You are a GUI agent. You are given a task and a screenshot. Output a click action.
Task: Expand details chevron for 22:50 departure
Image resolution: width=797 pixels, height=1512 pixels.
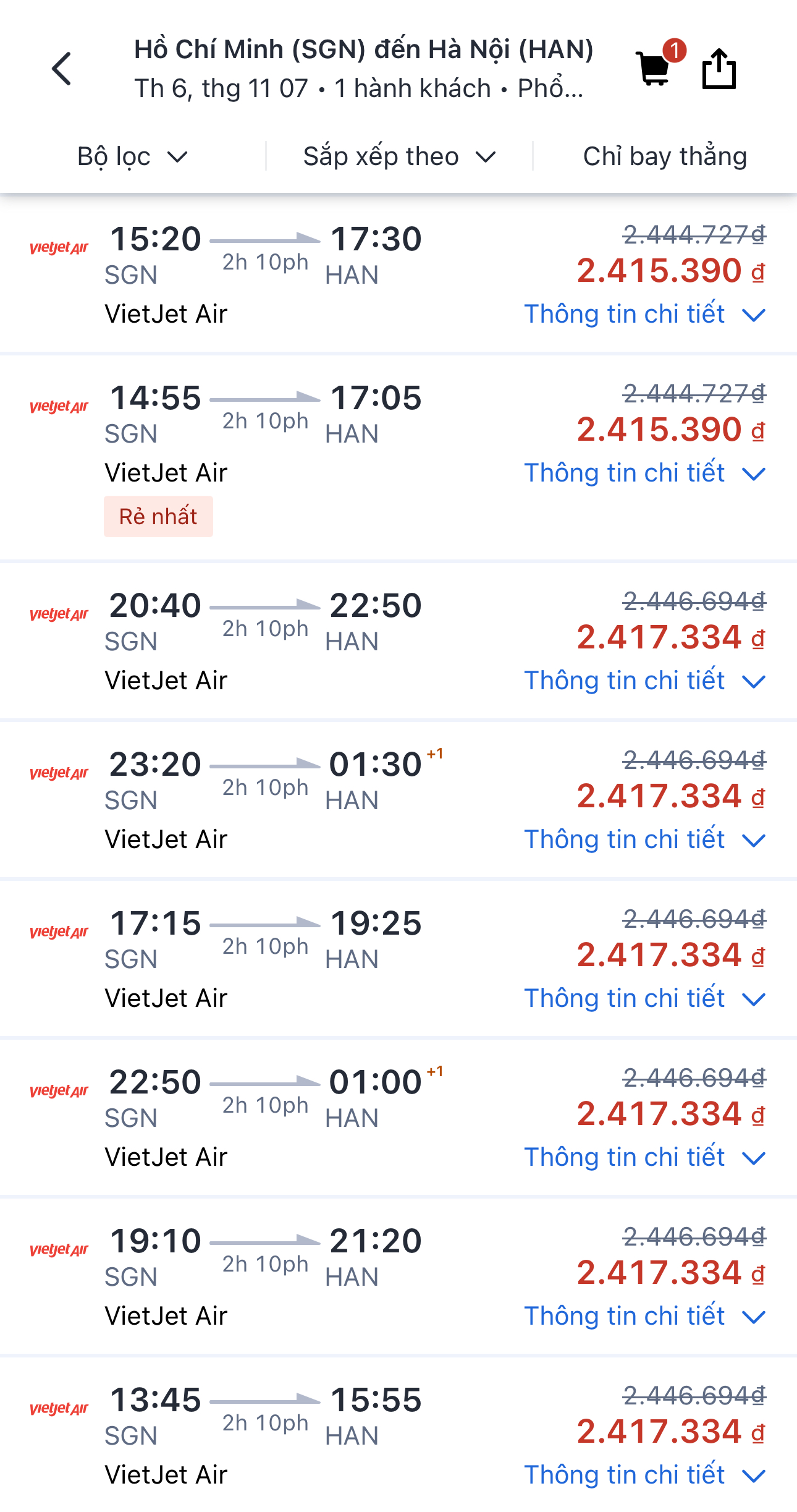754,1158
